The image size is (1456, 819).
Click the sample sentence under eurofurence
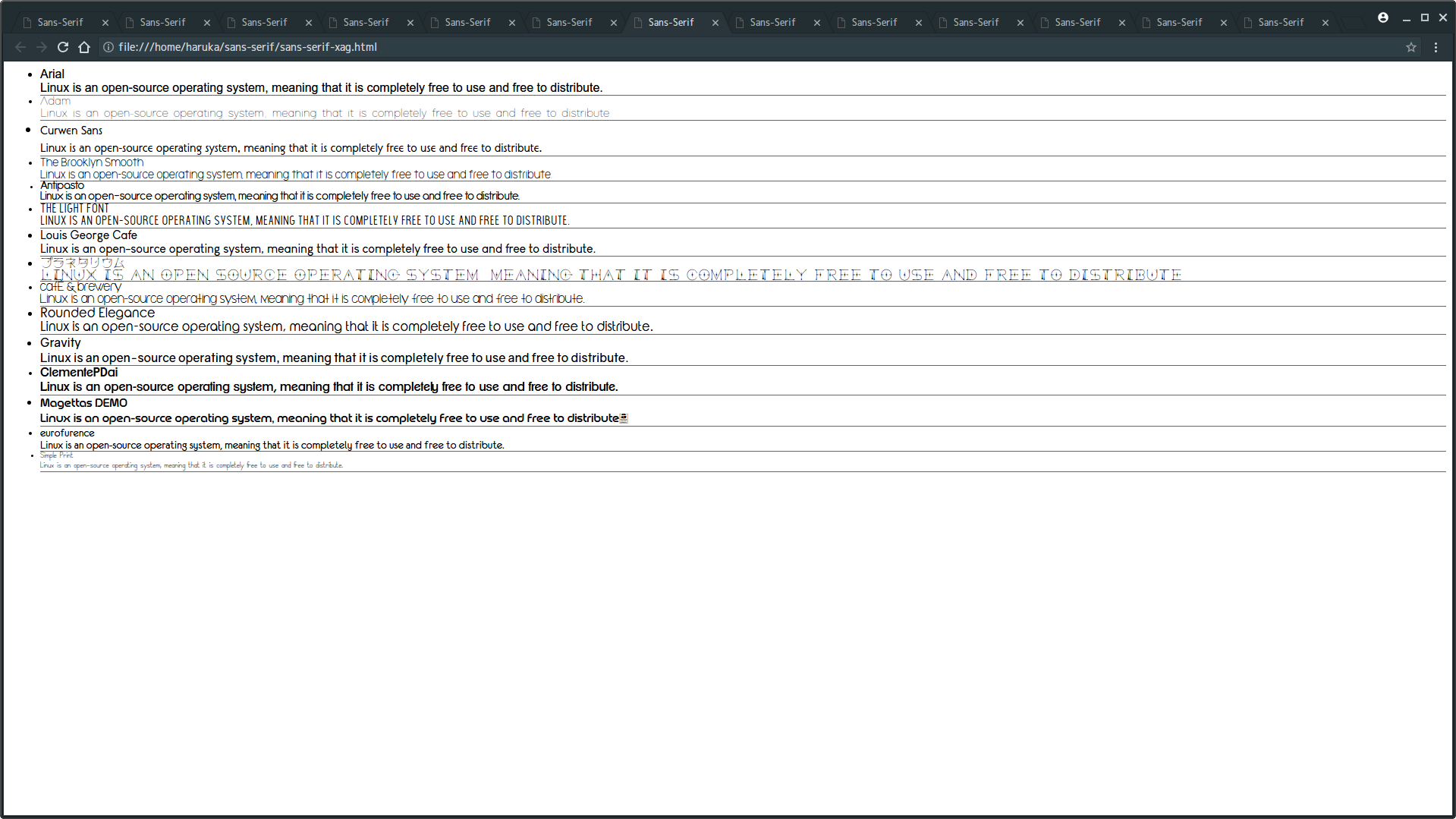pyautogui.click(x=272, y=446)
